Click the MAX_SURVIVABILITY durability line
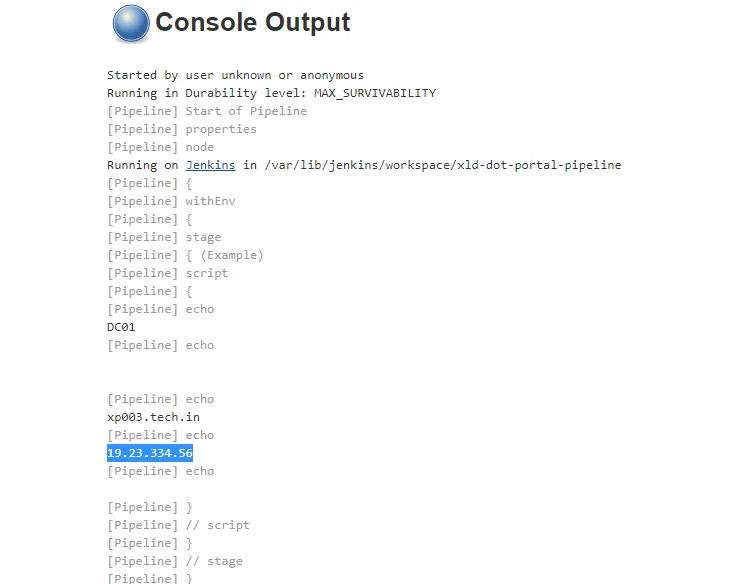Viewport: 734px width, 584px height. pos(272,93)
